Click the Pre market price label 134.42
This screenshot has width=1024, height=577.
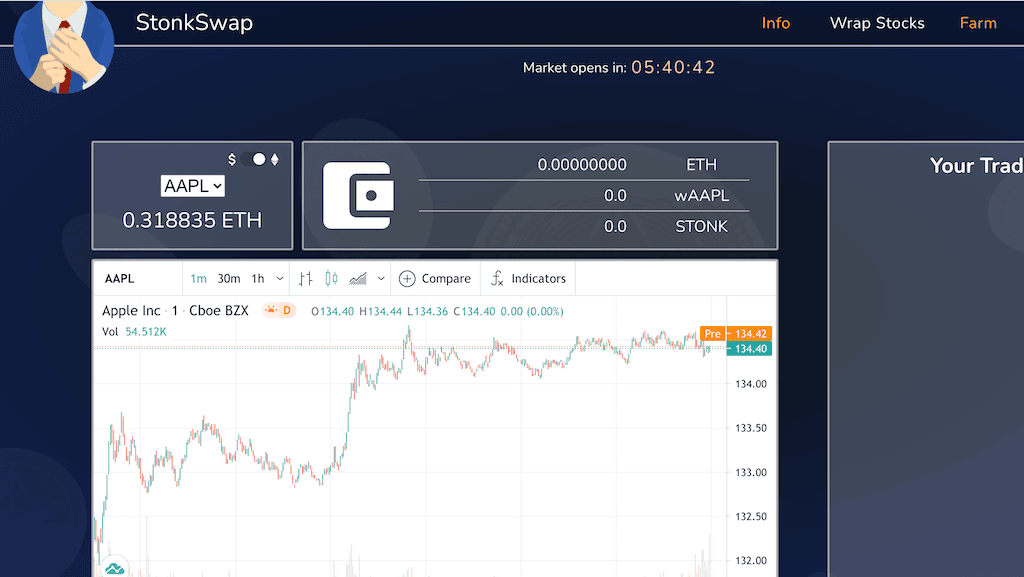tap(736, 334)
